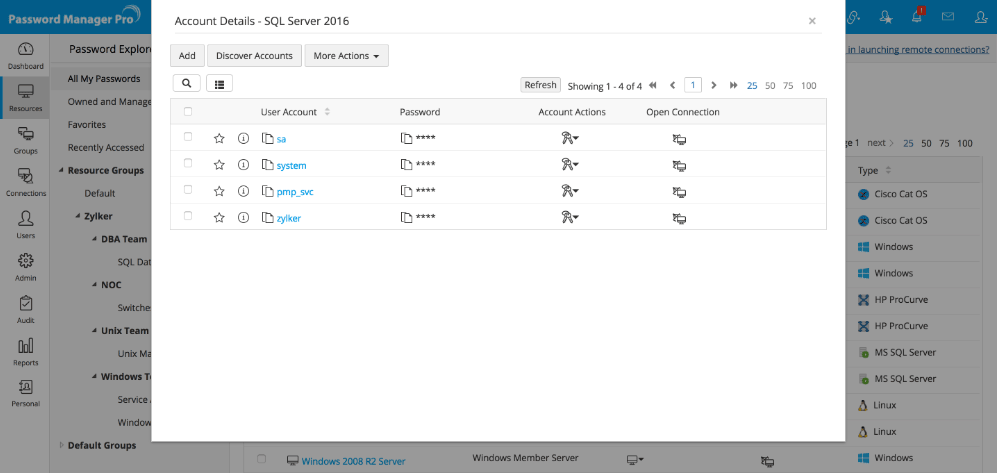Open the Audit section in sidebar
The image size is (997, 473).
click(25, 309)
